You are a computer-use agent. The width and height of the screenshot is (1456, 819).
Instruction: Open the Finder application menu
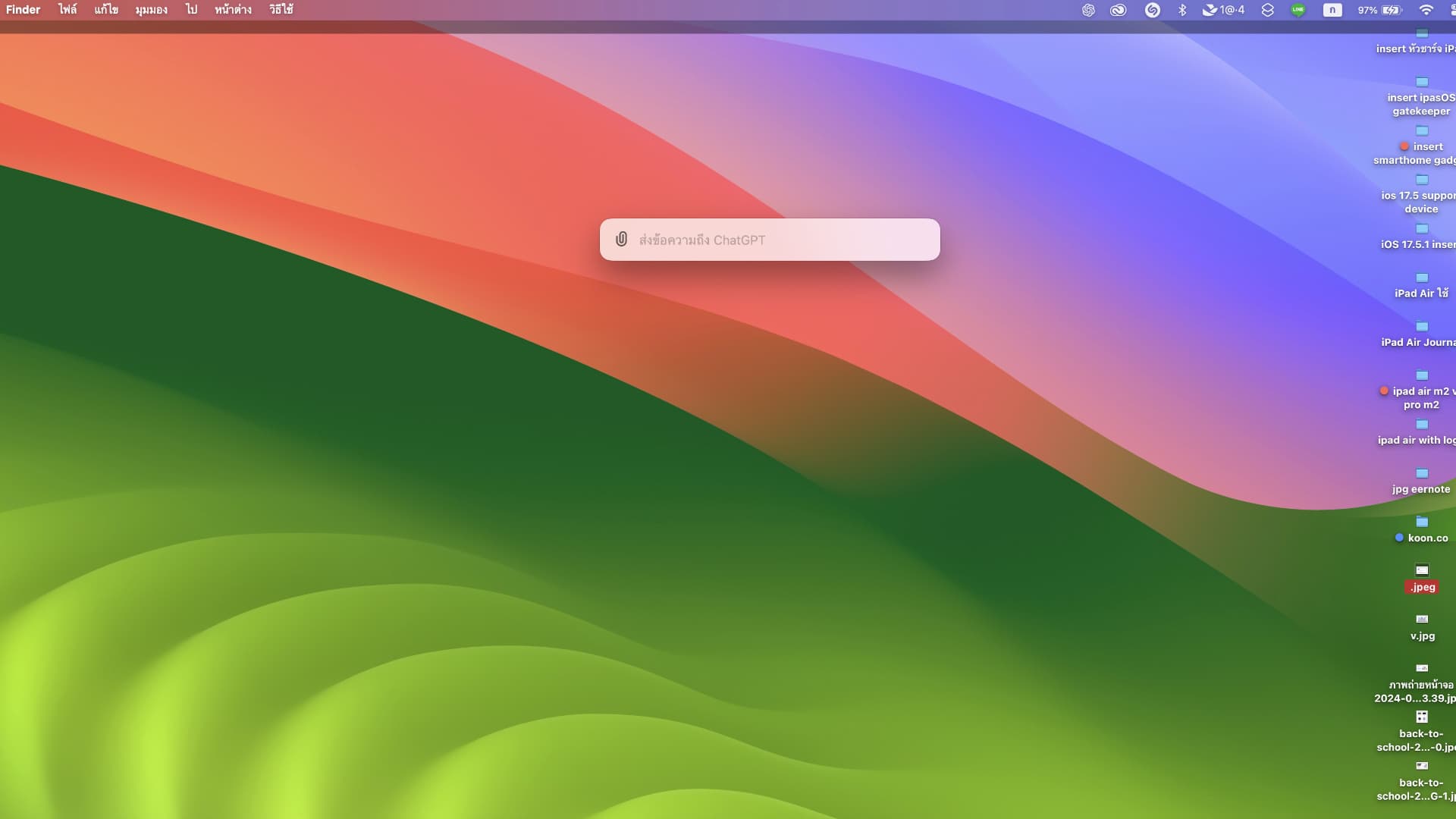(24, 10)
